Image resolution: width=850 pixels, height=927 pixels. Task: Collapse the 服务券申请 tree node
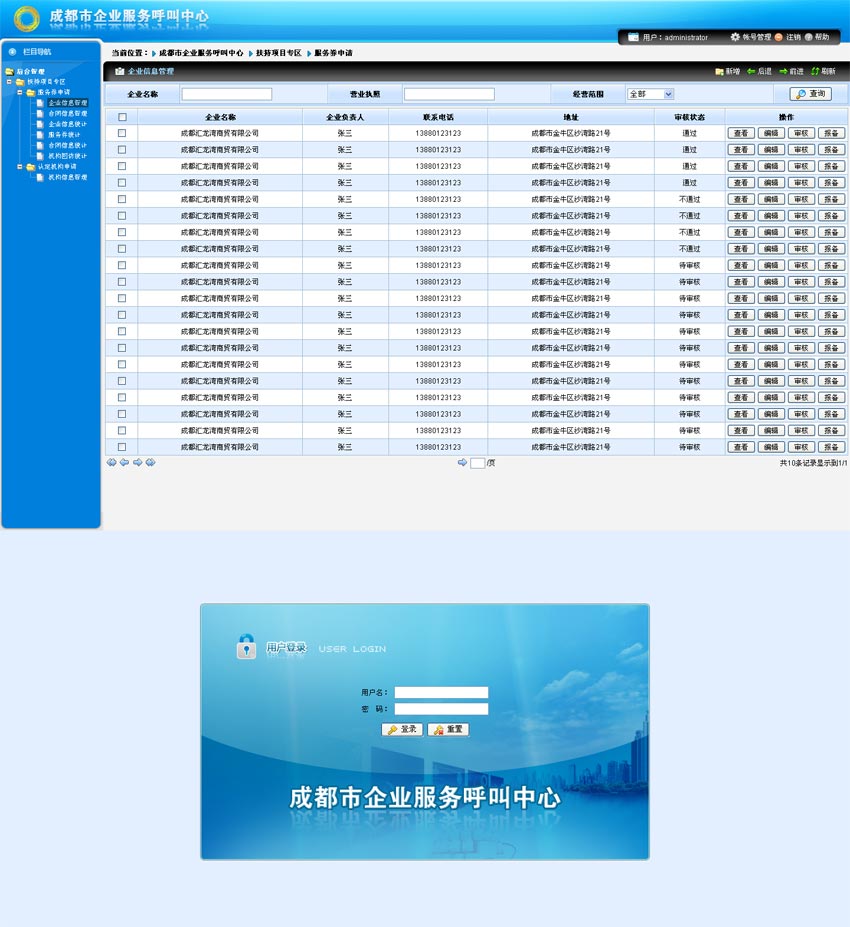point(19,92)
